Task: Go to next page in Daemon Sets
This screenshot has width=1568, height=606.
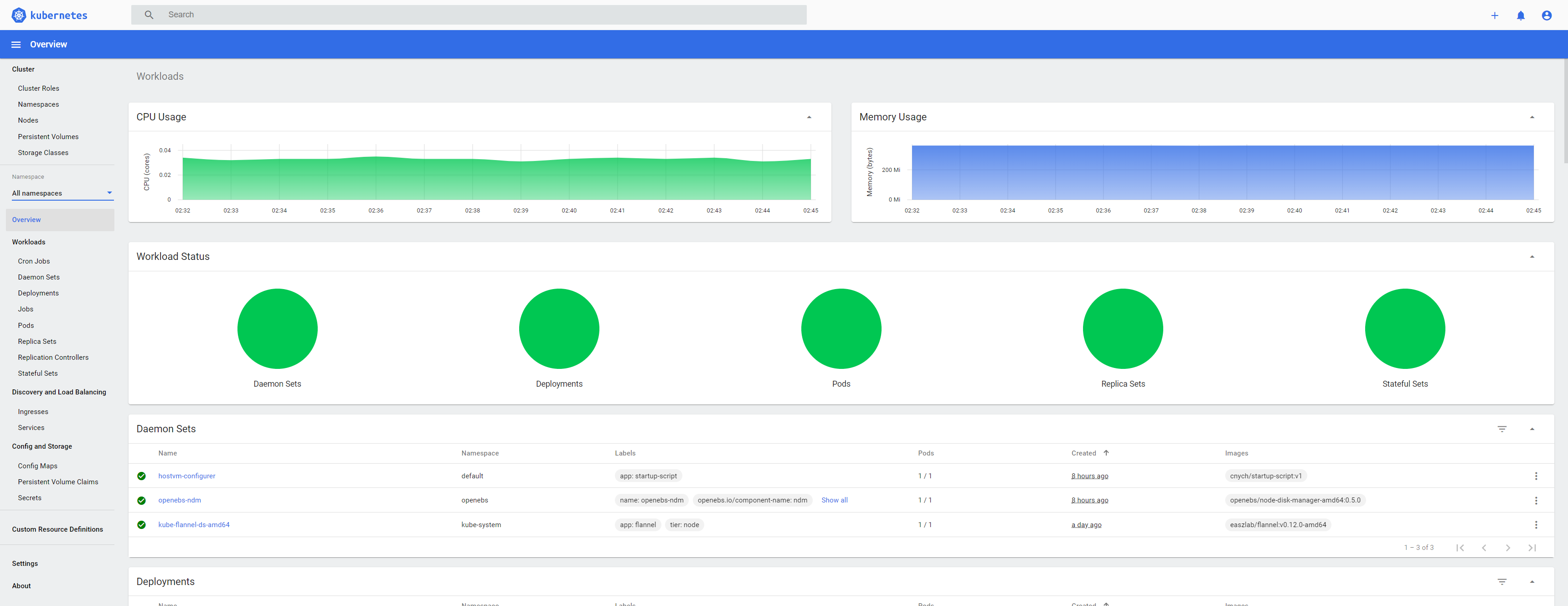Action: click(1507, 548)
